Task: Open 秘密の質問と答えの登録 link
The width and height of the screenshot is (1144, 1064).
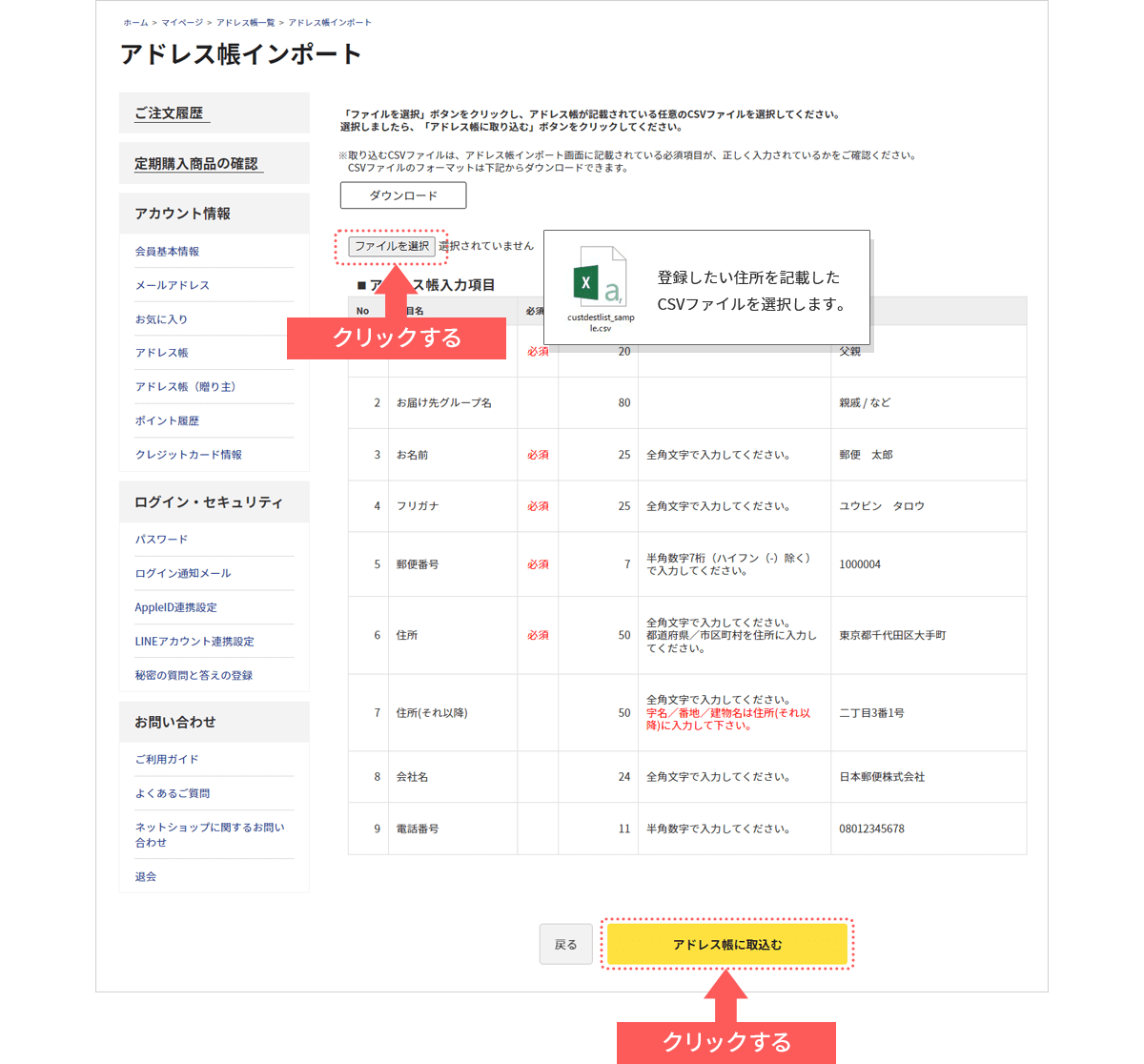Action: click(x=194, y=675)
